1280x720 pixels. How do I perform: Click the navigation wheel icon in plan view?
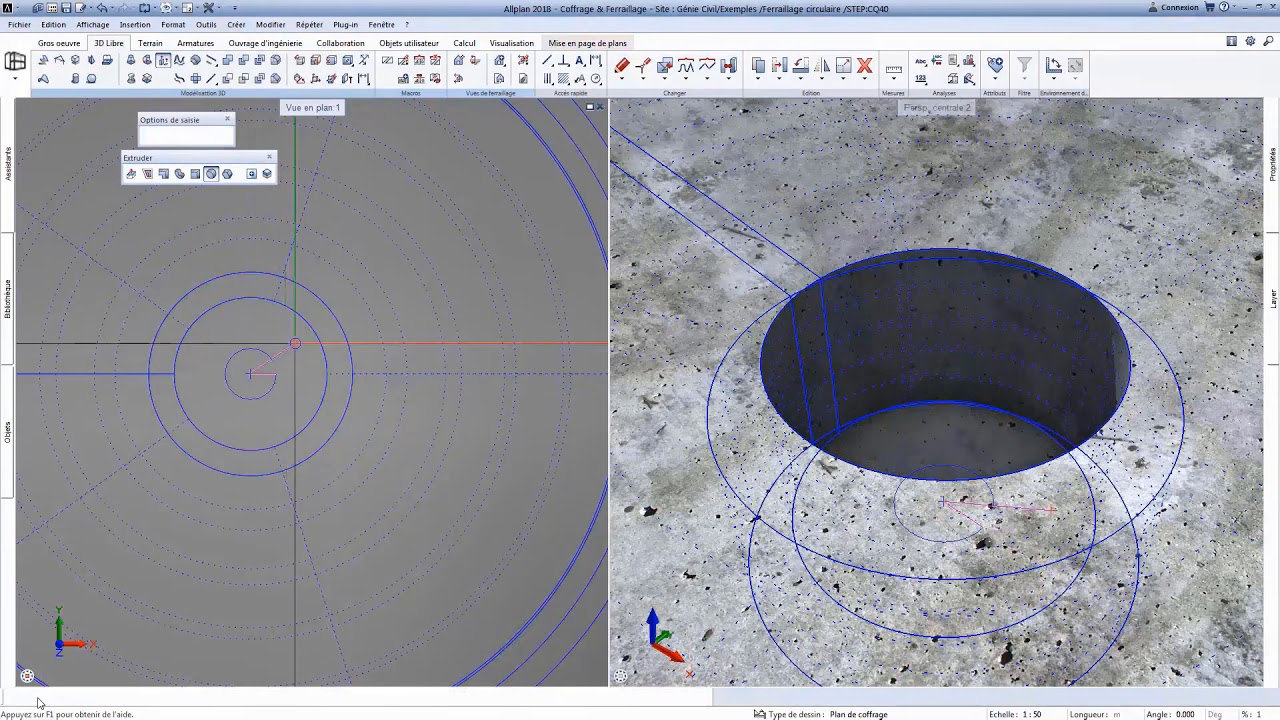pyautogui.click(x=27, y=676)
